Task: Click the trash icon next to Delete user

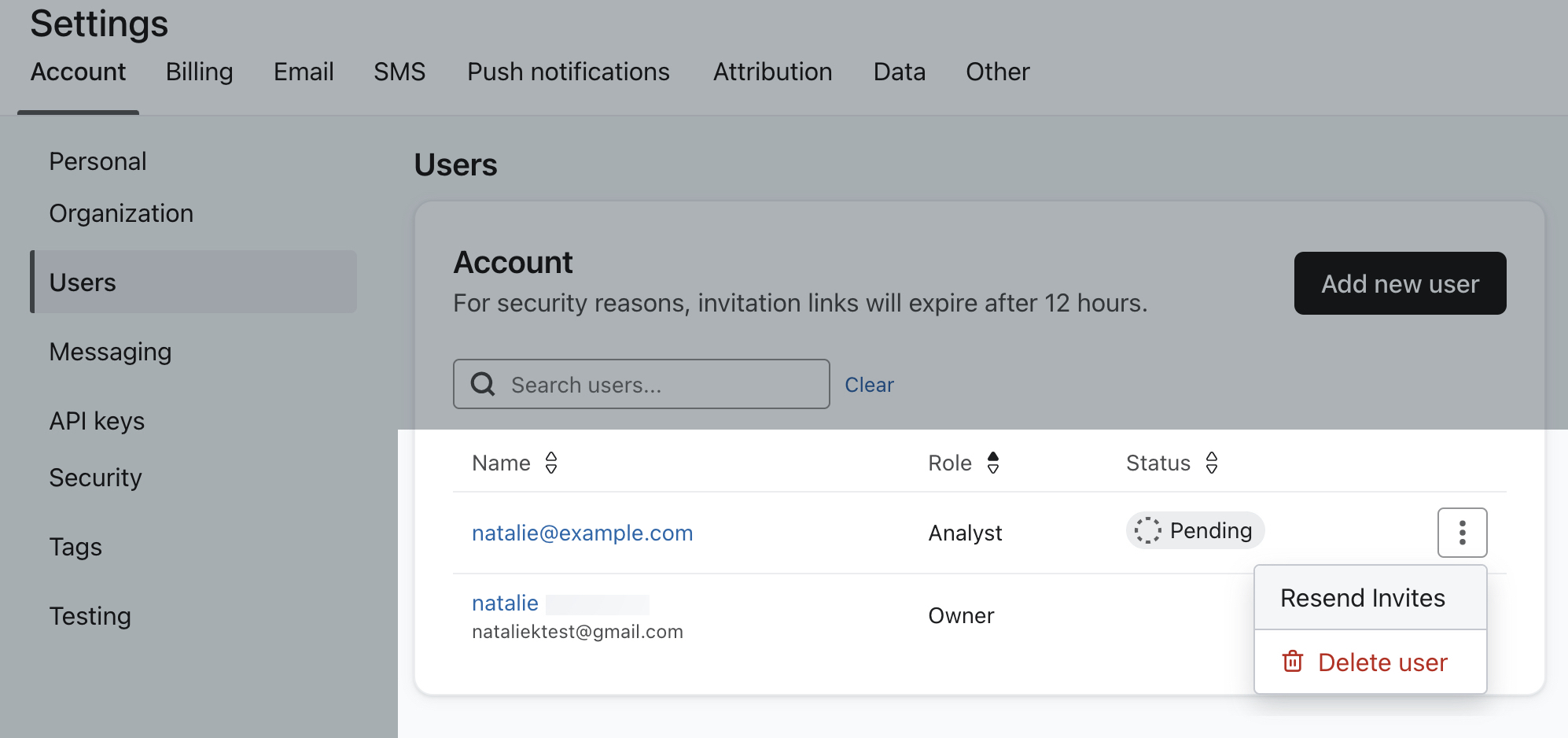Action: [x=1292, y=662]
